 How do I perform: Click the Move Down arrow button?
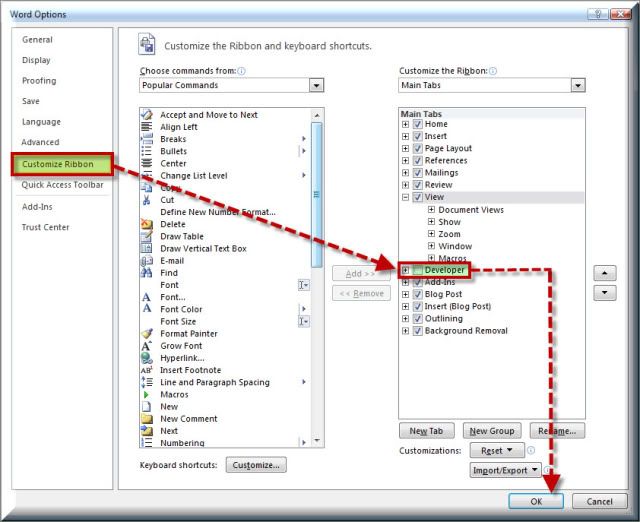tap(604, 293)
